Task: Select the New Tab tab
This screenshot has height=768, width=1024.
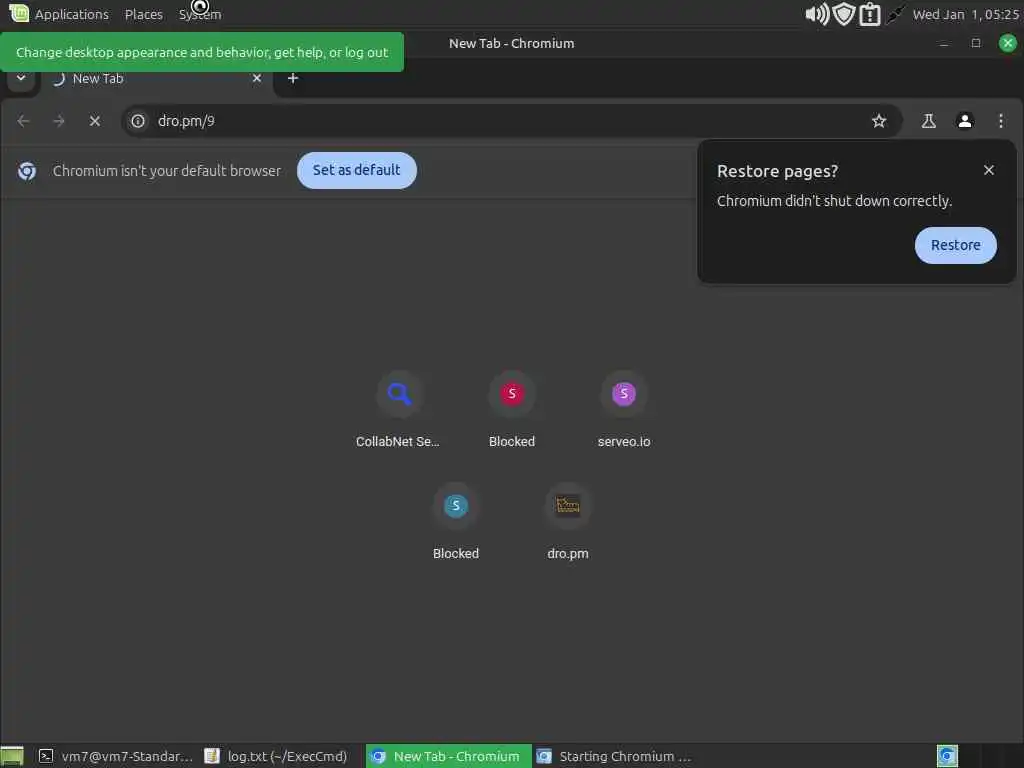Action: point(155,78)
